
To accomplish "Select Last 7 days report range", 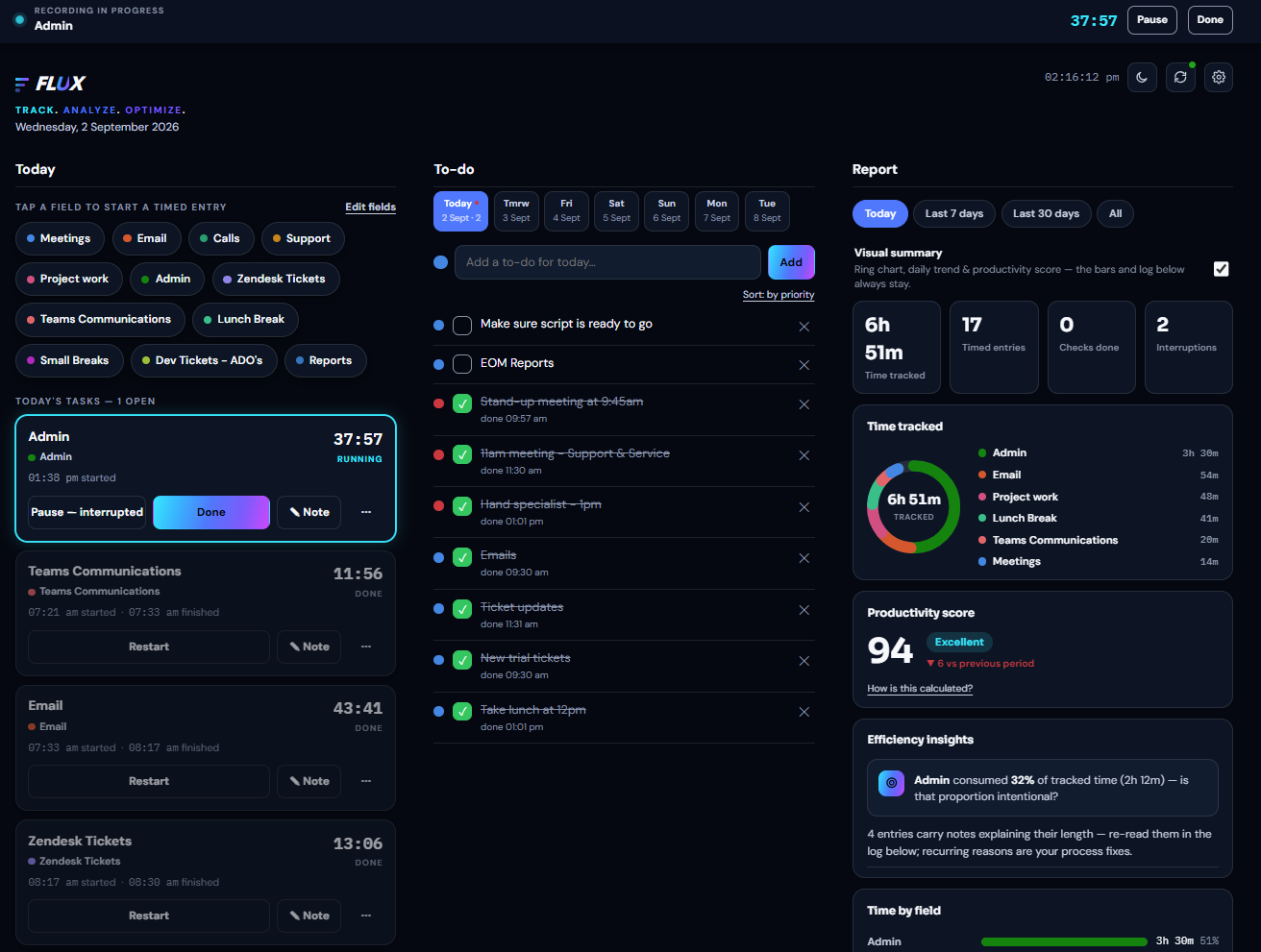I will click(953, 213).
